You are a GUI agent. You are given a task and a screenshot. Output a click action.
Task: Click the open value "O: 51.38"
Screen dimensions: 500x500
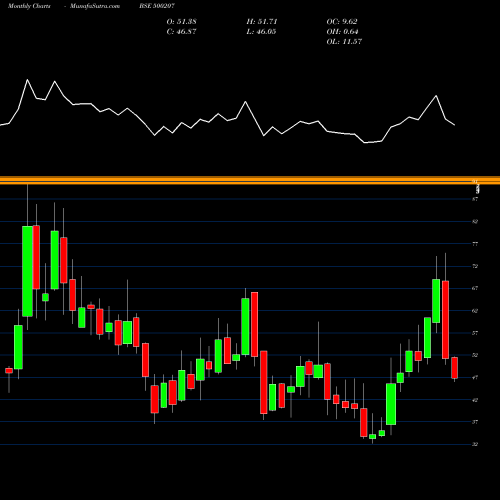pos(181,22)
